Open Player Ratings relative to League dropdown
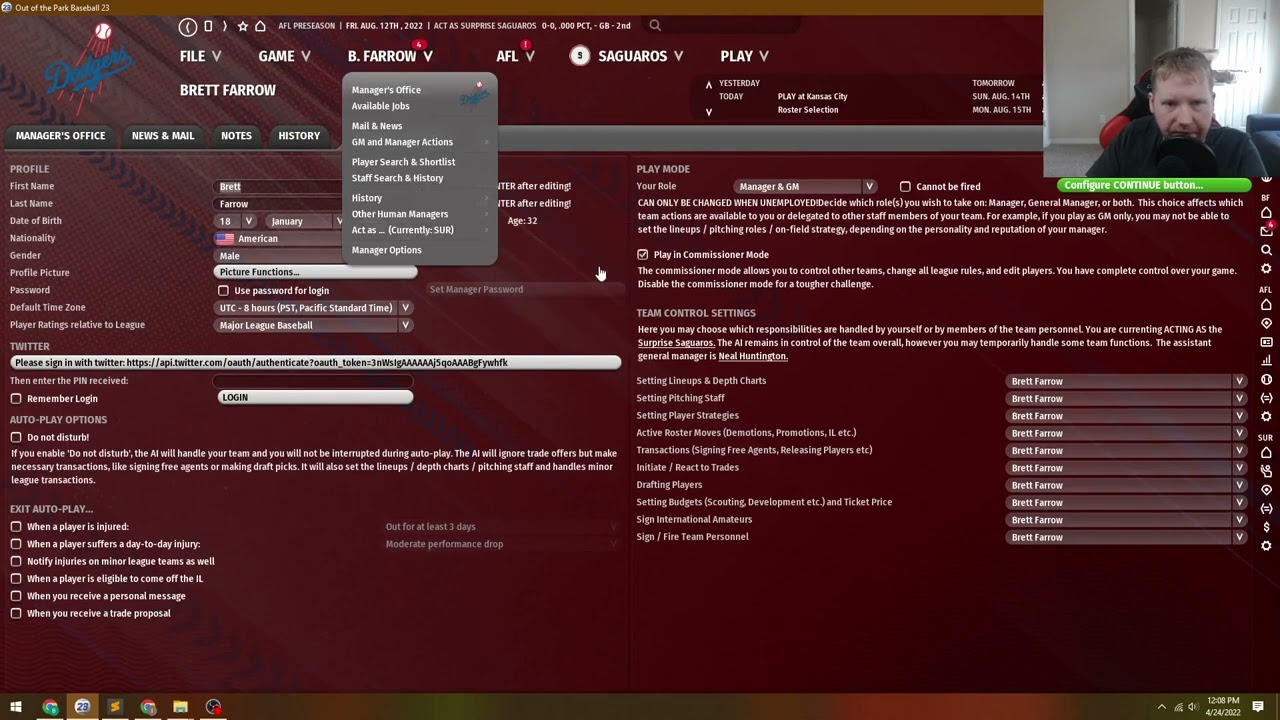The height and width of the screenshot is (720, 1280). point(315,325)
